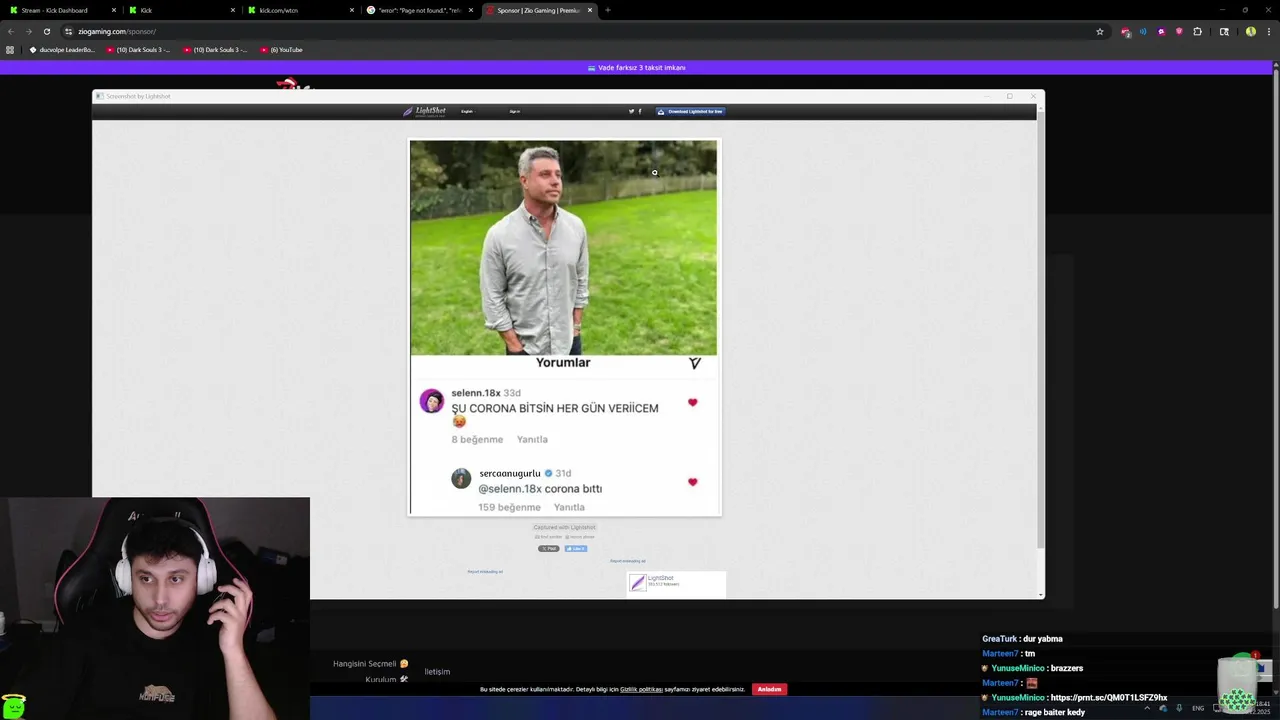View site information for ziogaming.com
Image resolution: width=1280 pixels, height=720 pixels.
point(68,31)
